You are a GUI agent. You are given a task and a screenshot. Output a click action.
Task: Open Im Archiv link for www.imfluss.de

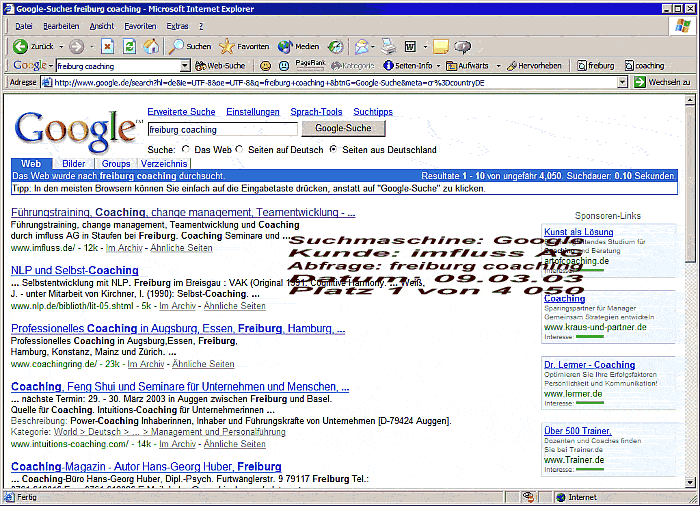pos(124,248)
